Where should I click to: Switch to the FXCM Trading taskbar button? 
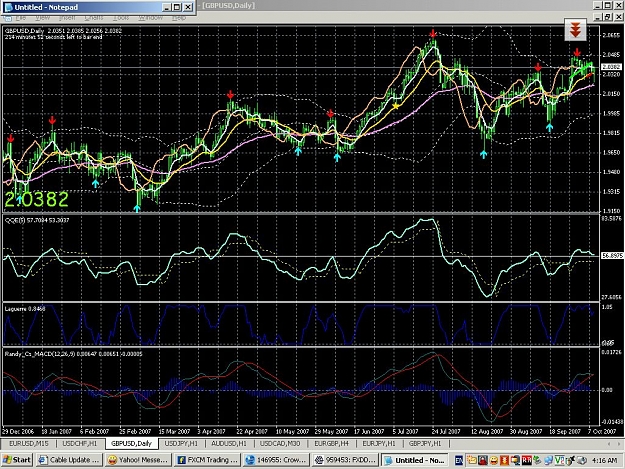(x=207, y=460)
